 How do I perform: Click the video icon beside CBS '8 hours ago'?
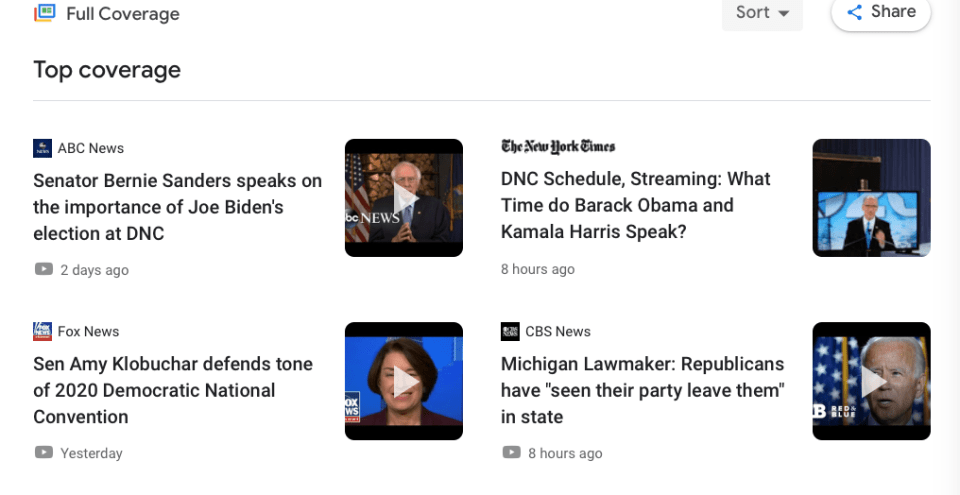(x=511, y=452)
